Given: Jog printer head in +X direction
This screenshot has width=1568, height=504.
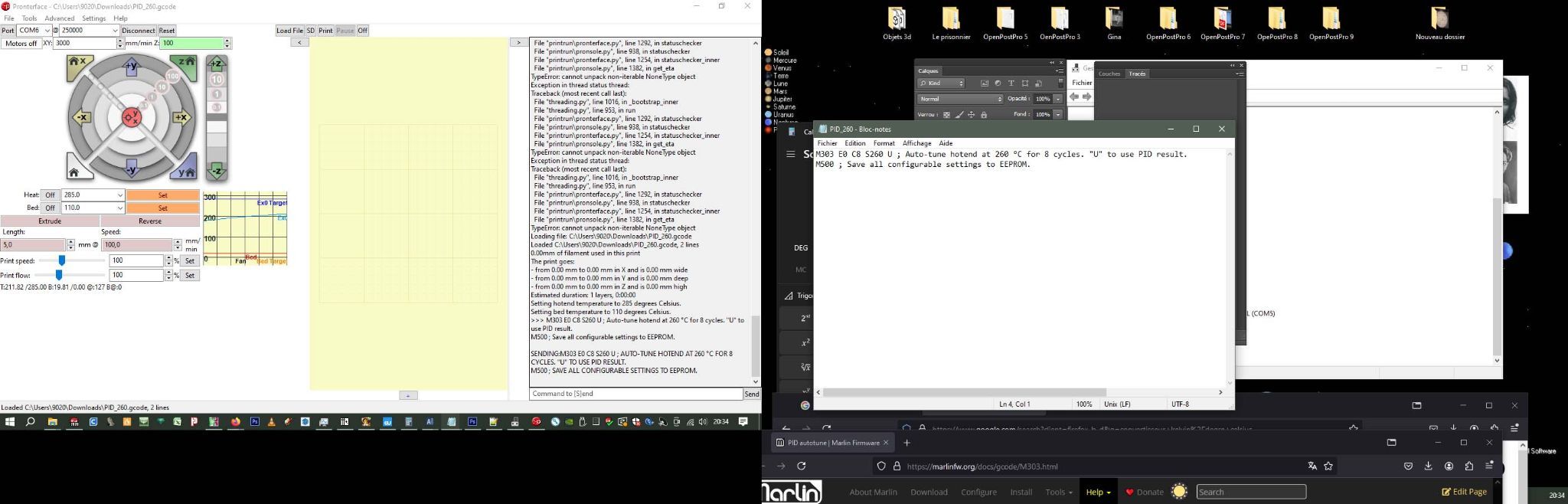Looking at the screenshot, I should click(x=181, y=117).
